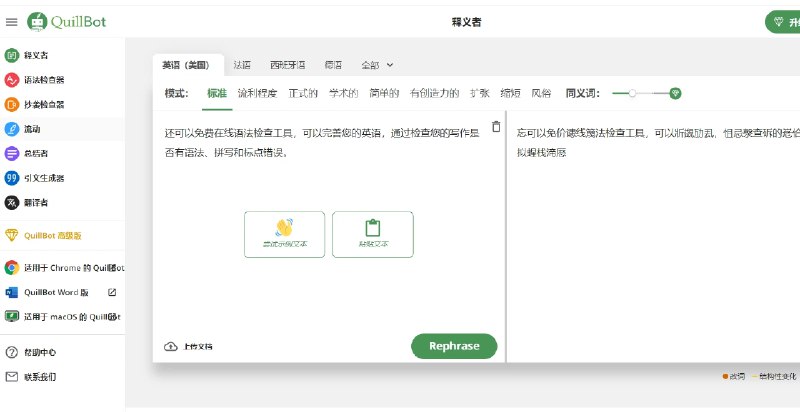The image size is (800, 412).
Task: Click the QuillBot 高级版 diamond icon
Action: point(12,235)
